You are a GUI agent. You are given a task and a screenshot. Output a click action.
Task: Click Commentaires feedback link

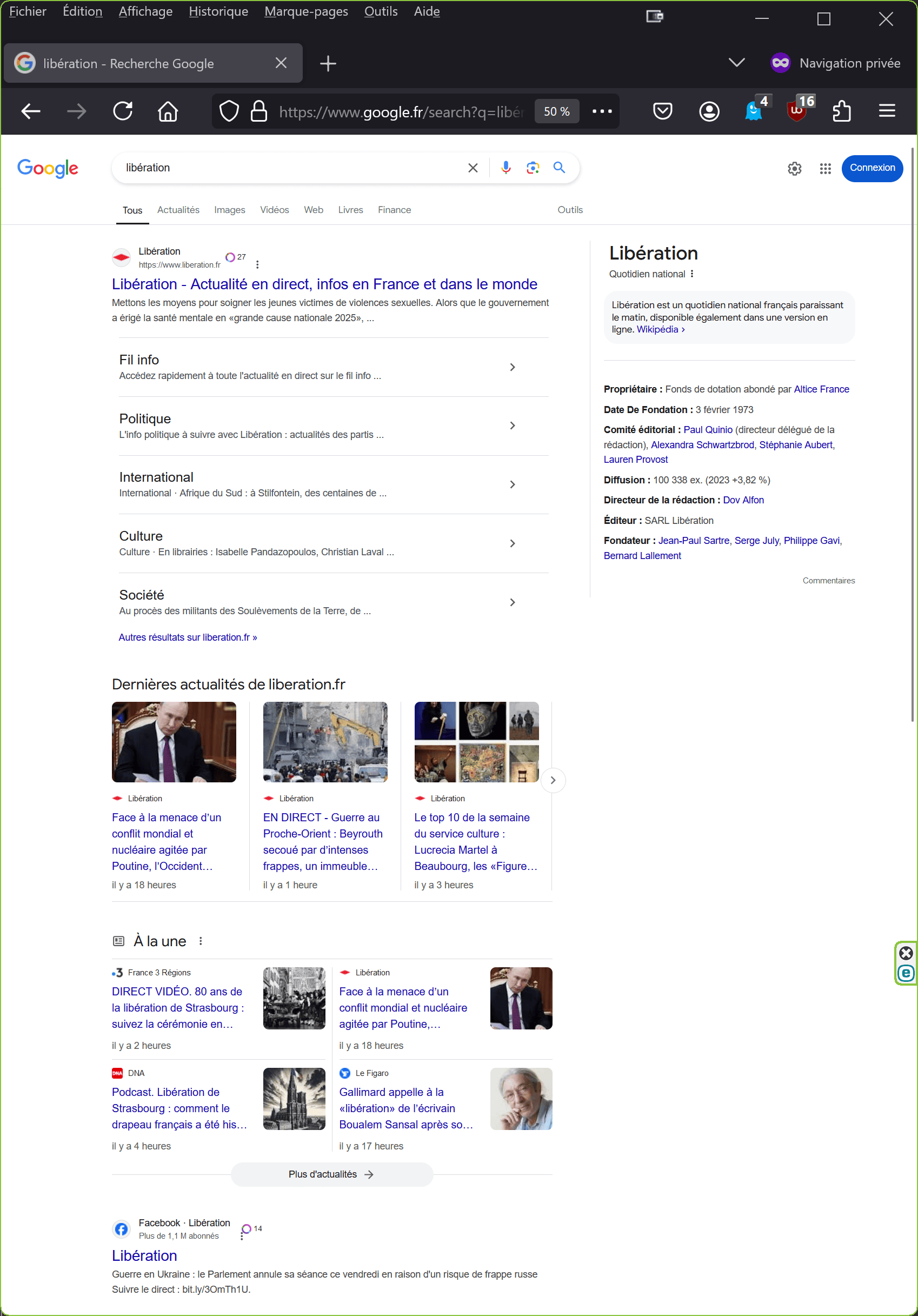pyautogui.click(x=828, y=581)
